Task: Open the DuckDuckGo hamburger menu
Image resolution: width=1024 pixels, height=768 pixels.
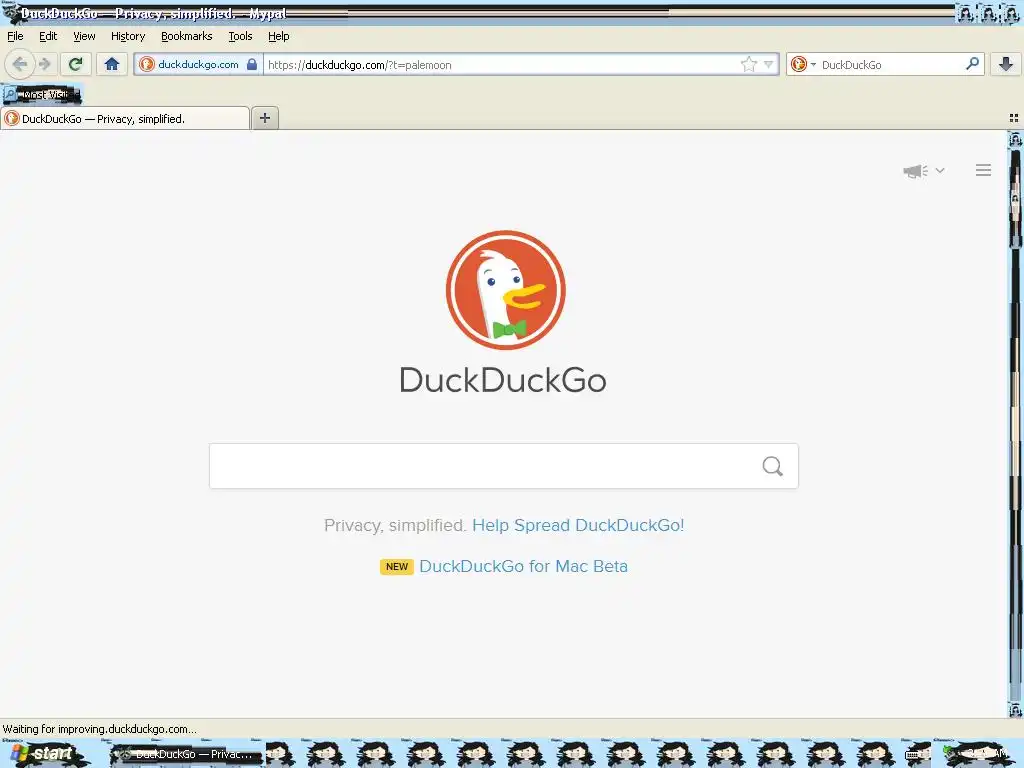Action: coord(984,170)
